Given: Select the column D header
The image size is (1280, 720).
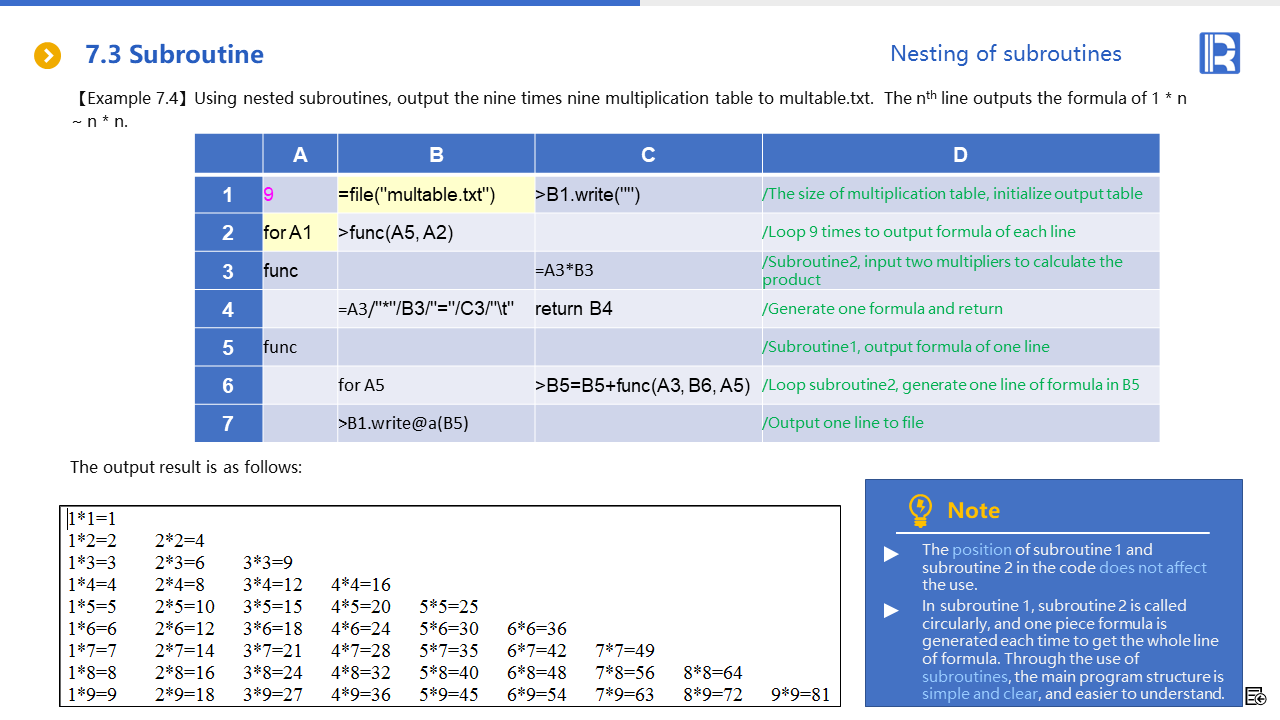Looking at the screenshot, I should tap(960, 154).
